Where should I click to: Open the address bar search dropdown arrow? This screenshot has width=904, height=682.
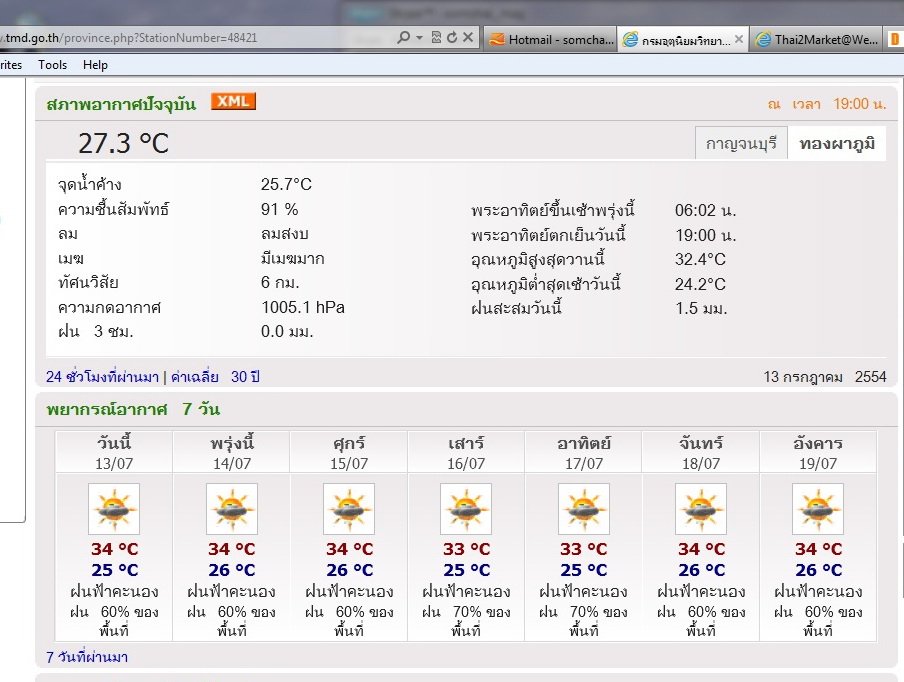pyautogui.click(x=419, y=38)
